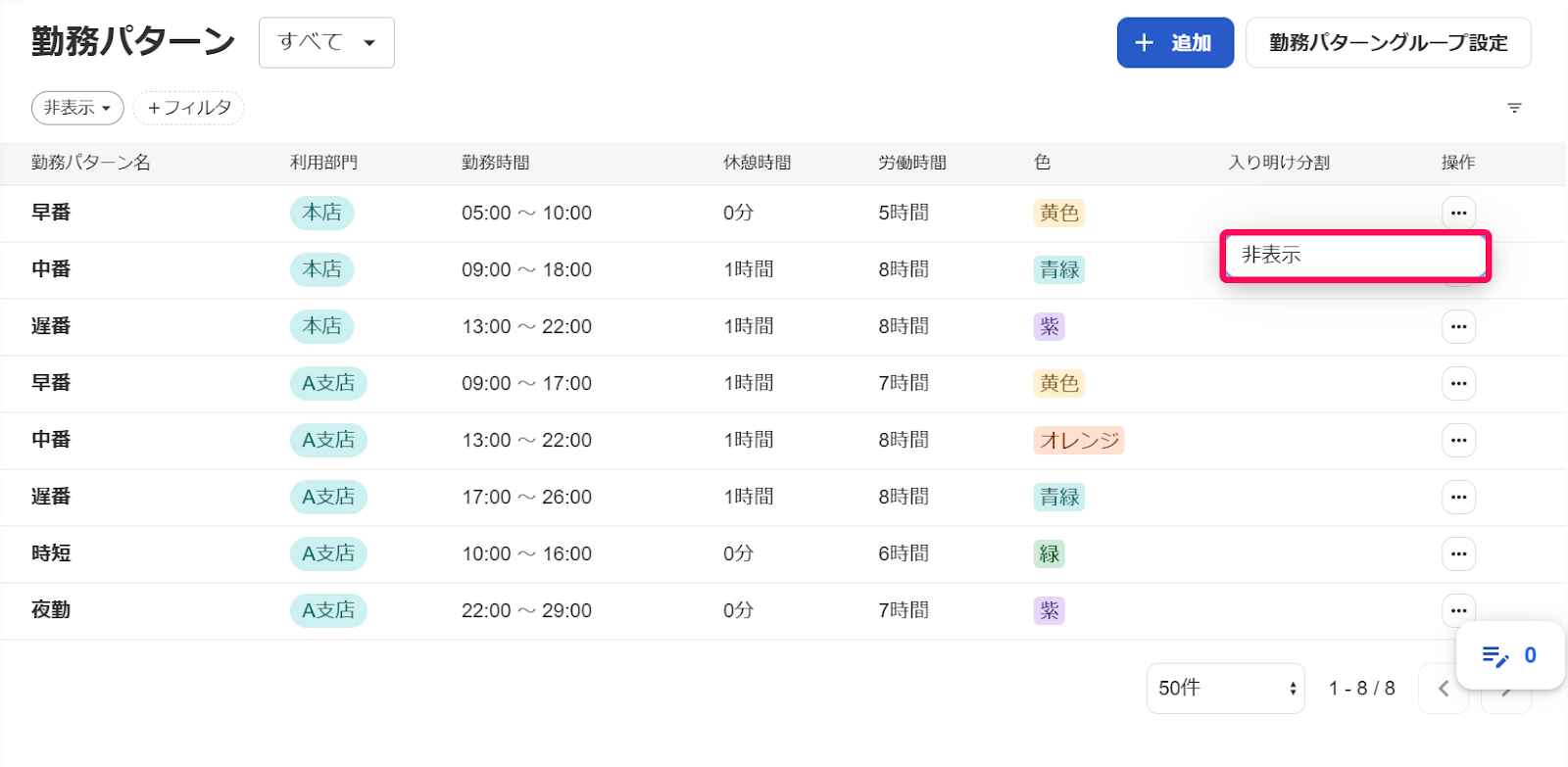Open the actions menu for 早番 A支店 row
The width and height of the screenshot is (1568, 767).
pos(1458,383)
